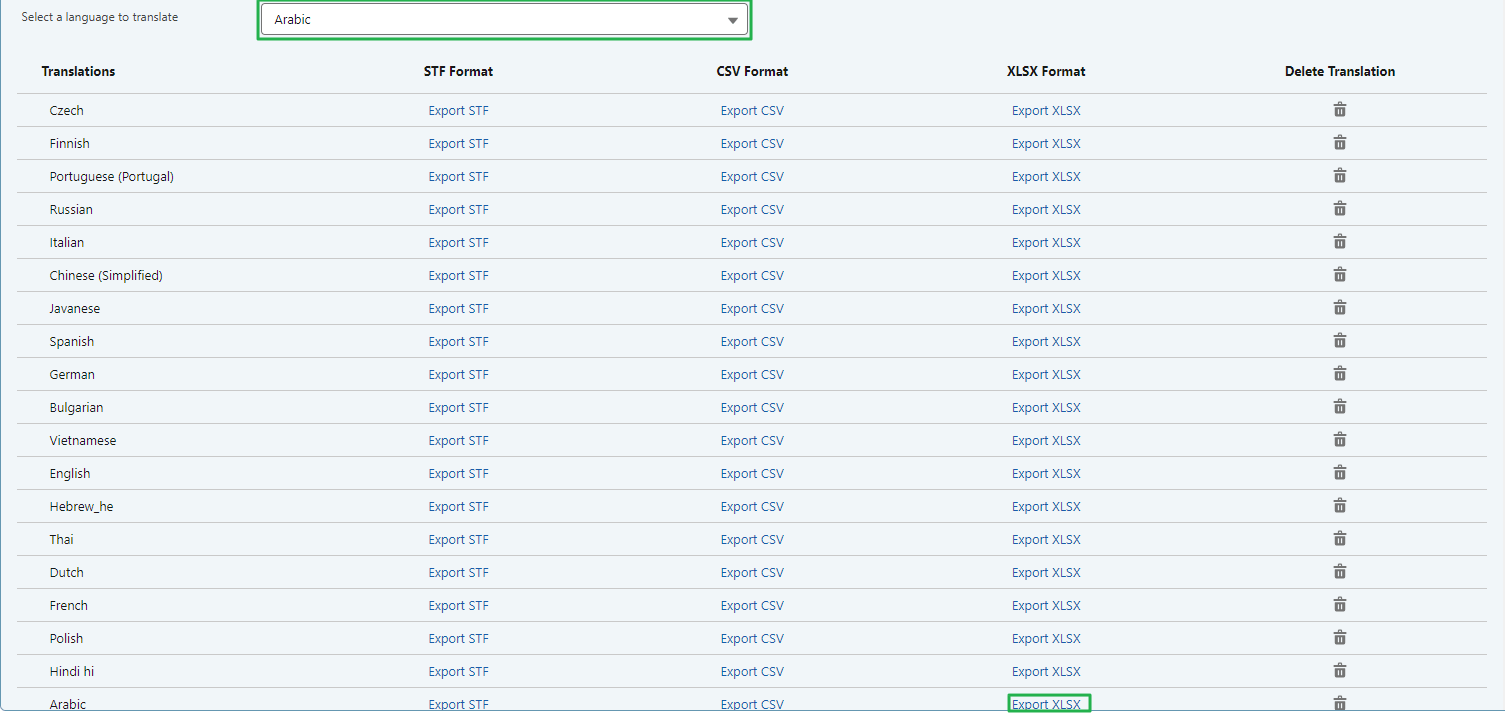This screenshot has height=713, width=1505.
Task: Export the Finnish translation as STF
Action: 458,142
